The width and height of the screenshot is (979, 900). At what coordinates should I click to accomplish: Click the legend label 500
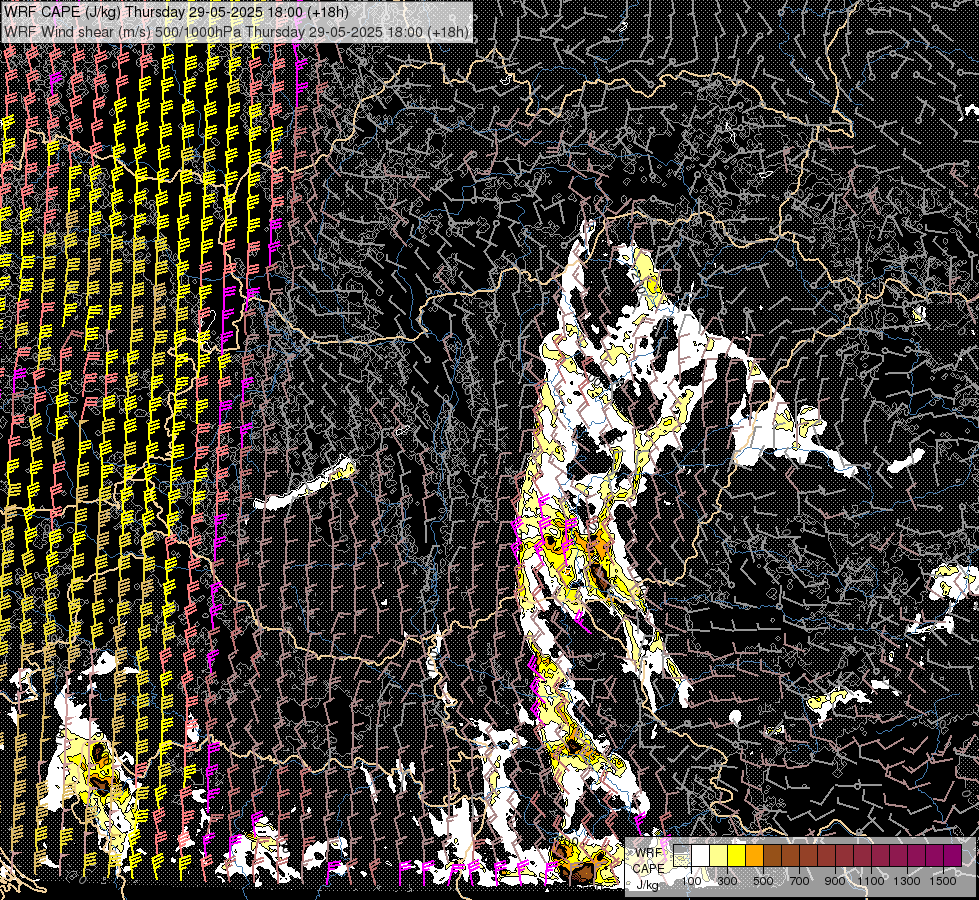[763, 881]
